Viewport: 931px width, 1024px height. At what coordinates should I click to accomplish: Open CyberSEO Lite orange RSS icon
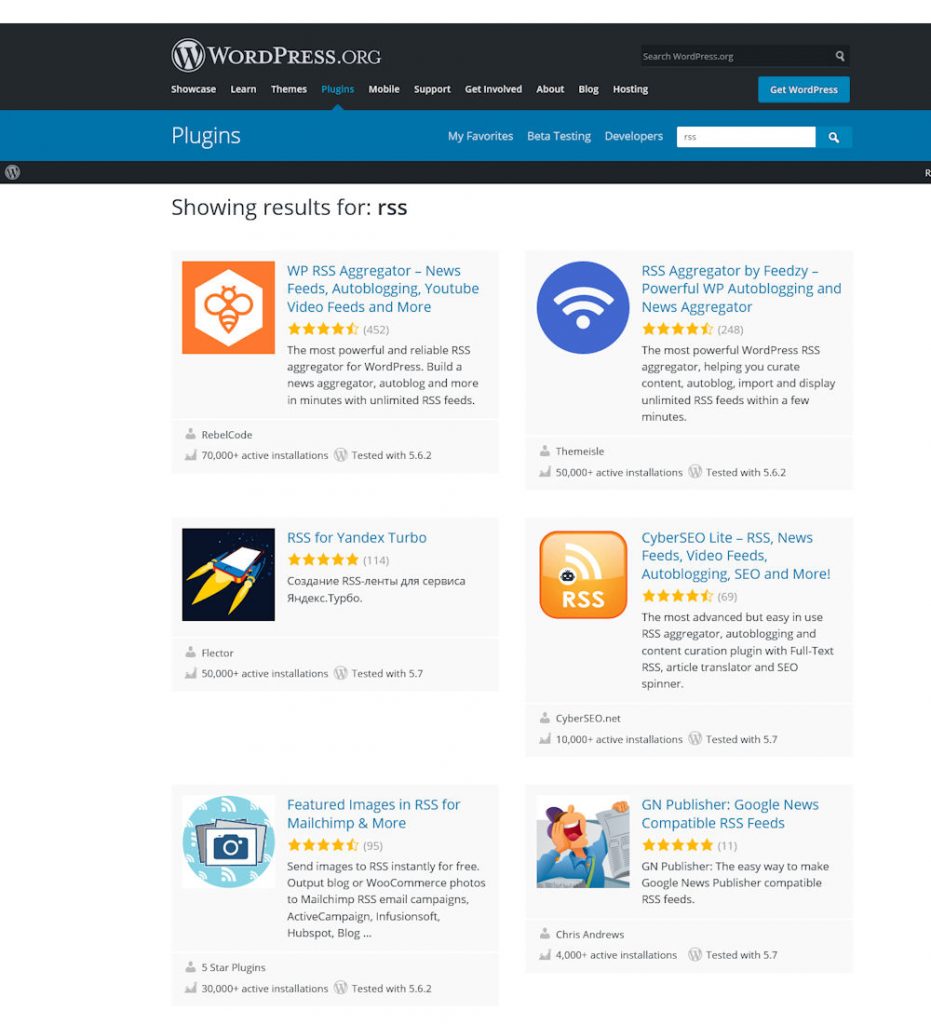point(583,575)
